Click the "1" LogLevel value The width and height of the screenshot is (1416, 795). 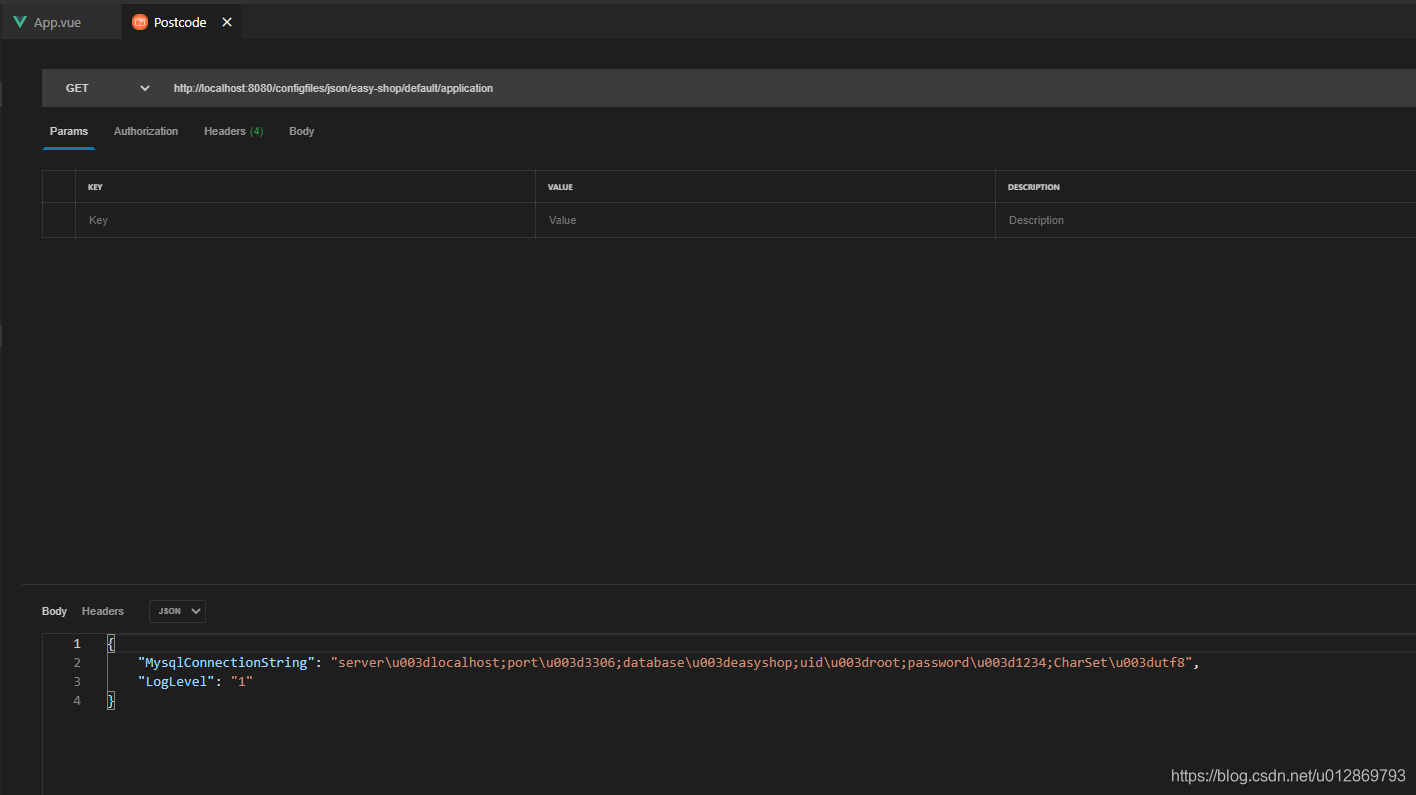point(241,681)
